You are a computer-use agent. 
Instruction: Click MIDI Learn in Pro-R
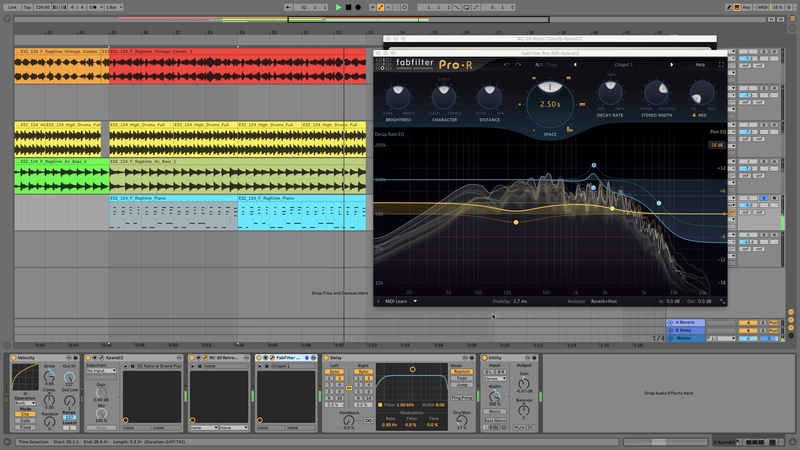pos(396,302)
